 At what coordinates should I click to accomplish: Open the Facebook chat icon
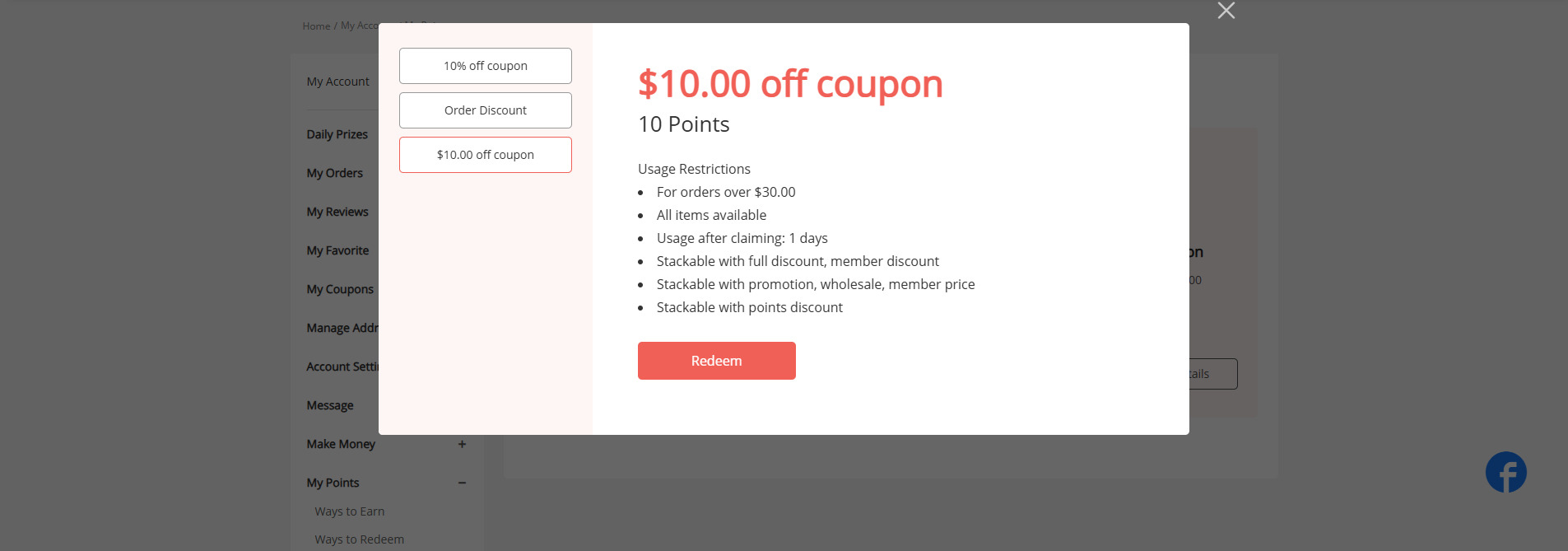1505,473
